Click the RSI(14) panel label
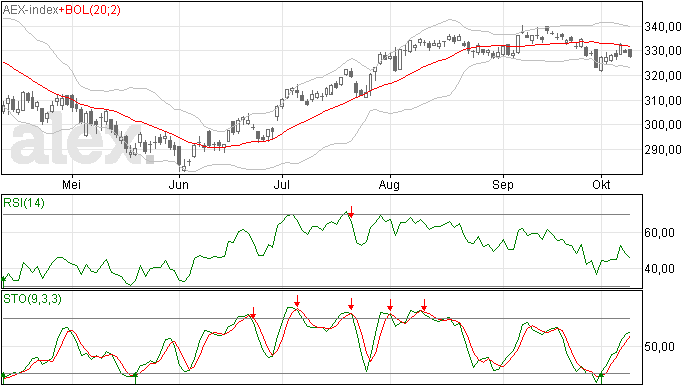The height and width of the screenshot is (387, 690). (x=24, y=203)
